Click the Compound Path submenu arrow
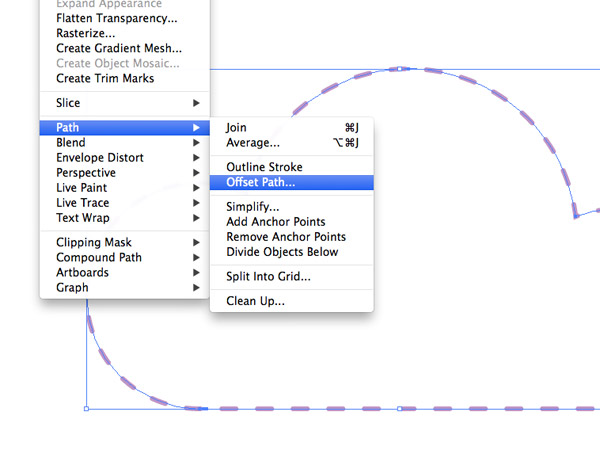Image resolution: width=600 pixels, height=450 pixels. [196, 258]
